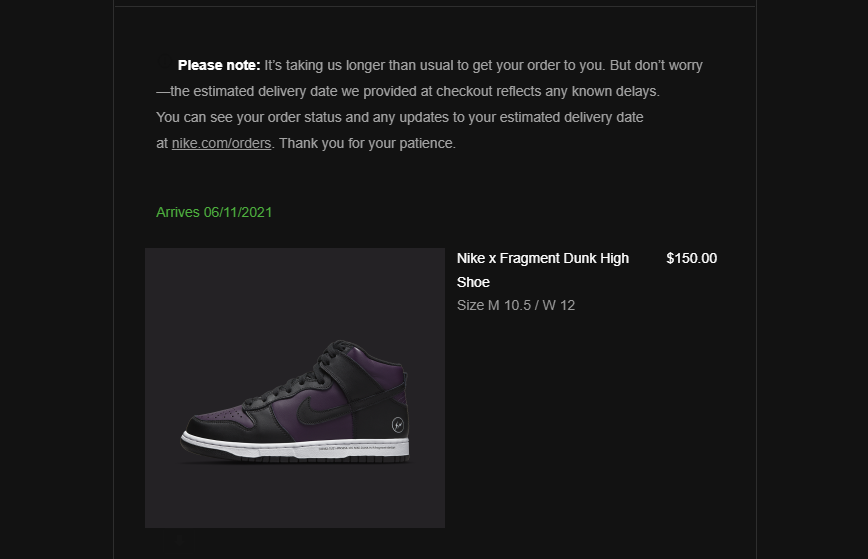Click the green Arrives 06/11/2021 date
This screenshot has height=559, width=868.
pyautogui.click(x=214, y=213)
